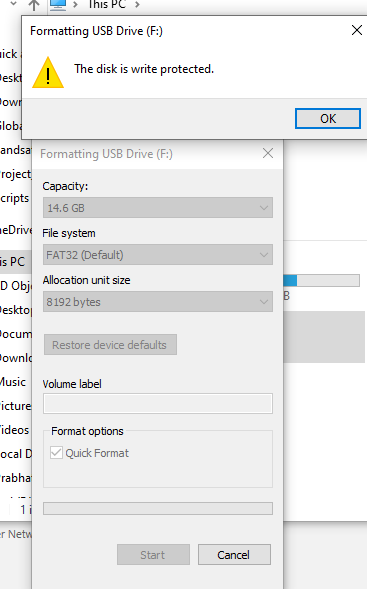Click the yellow warning triangle icon

(x=48, y=73)
